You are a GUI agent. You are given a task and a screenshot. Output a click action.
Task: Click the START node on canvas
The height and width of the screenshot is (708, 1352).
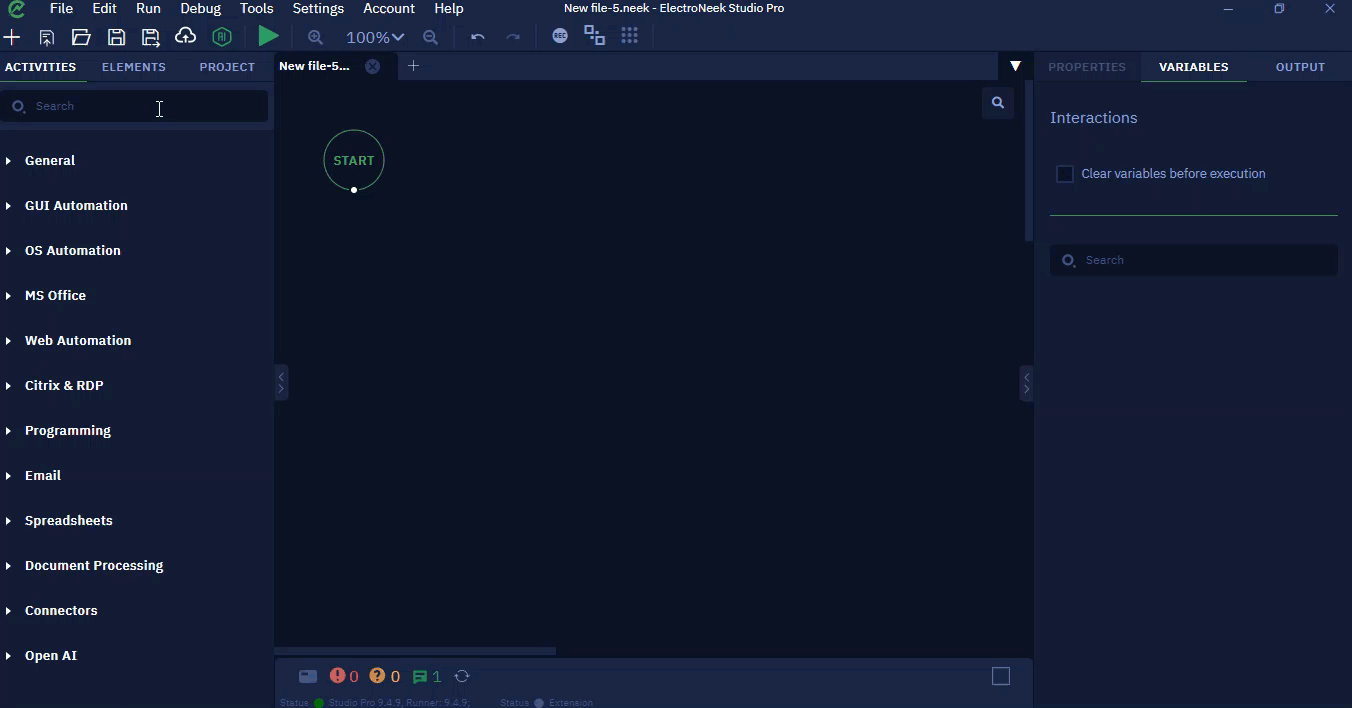(x=354, y=160)
